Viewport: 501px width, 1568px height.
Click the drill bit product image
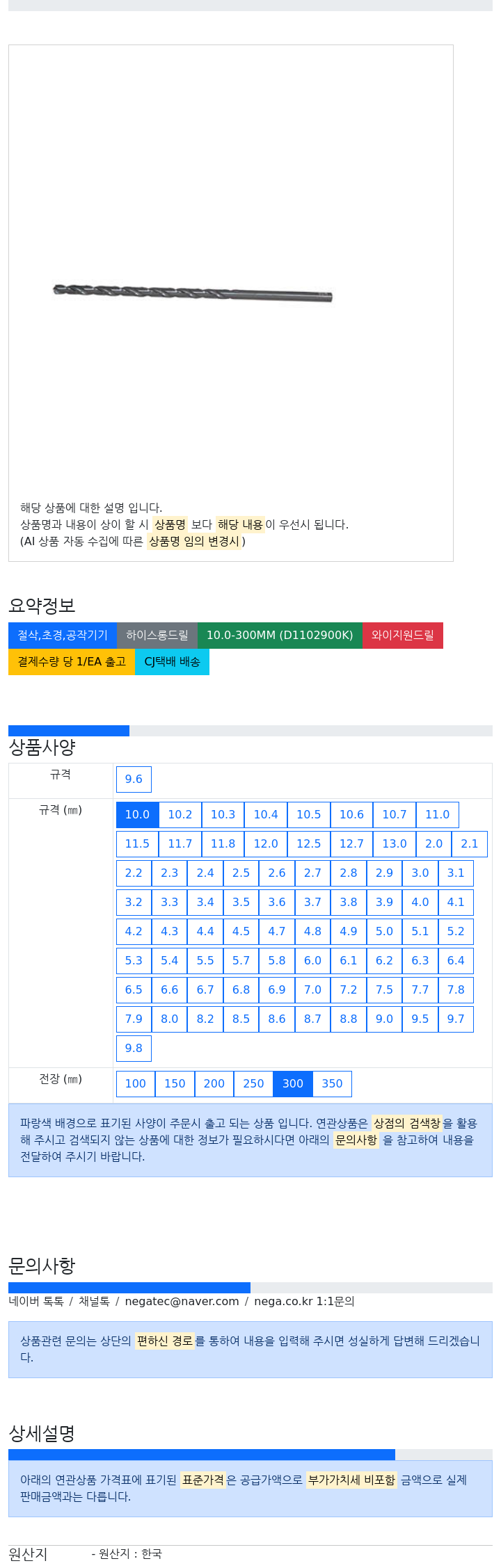[x=193, y=293]
